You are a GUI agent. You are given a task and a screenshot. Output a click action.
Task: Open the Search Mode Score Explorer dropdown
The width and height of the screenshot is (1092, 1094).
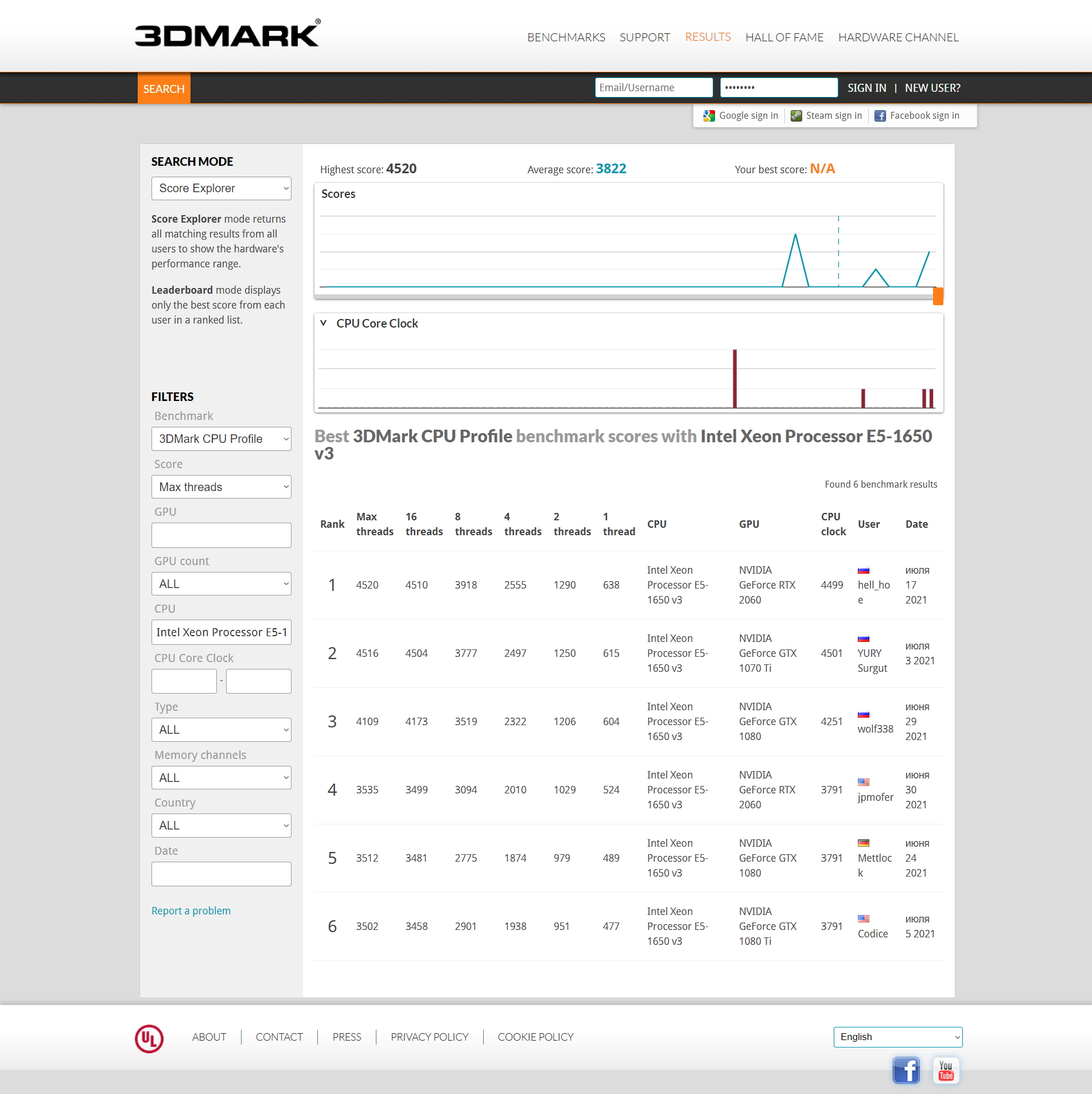tap(221, 188)
